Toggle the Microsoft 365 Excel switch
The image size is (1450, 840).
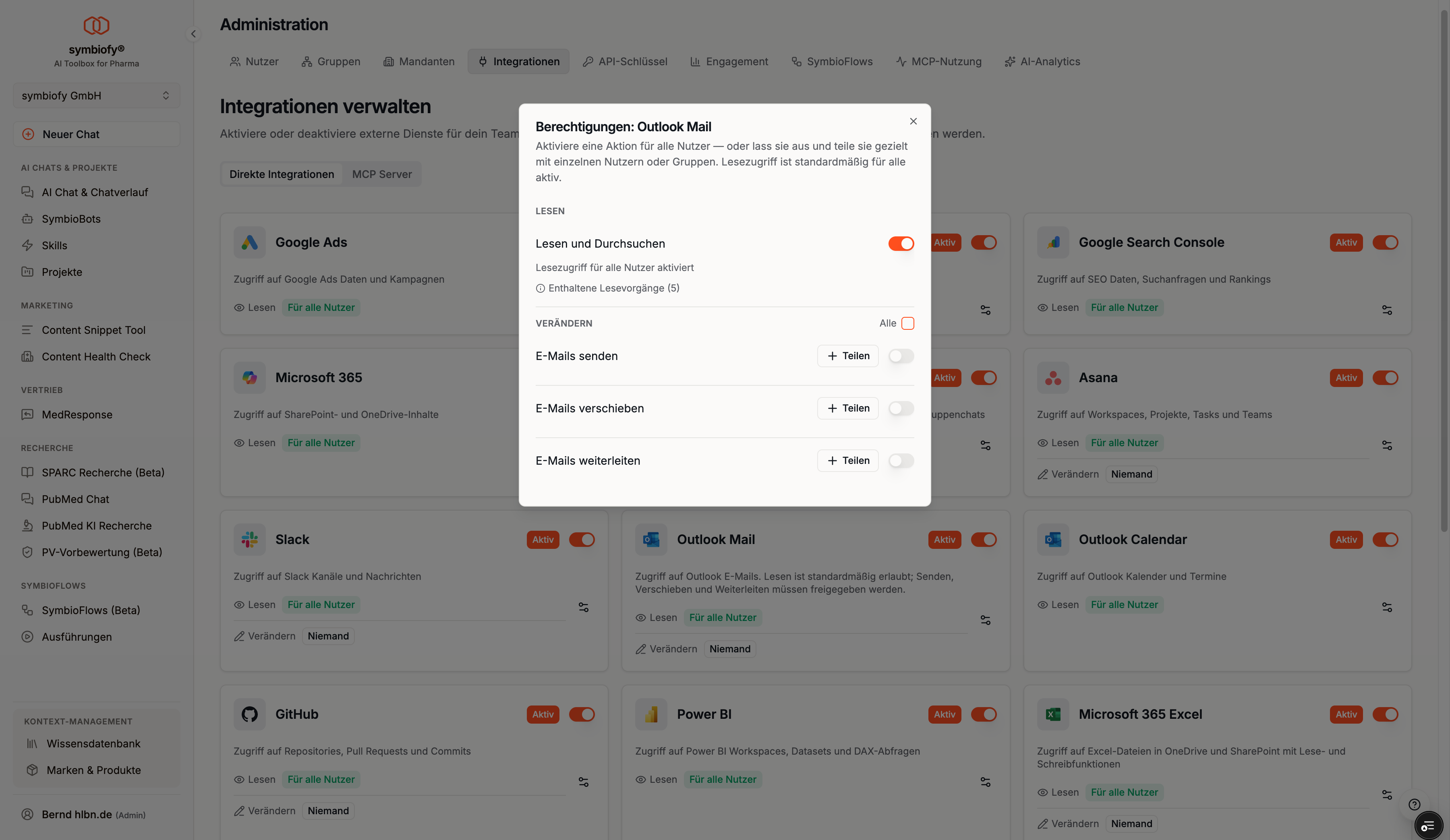(x=1385, y=714)
